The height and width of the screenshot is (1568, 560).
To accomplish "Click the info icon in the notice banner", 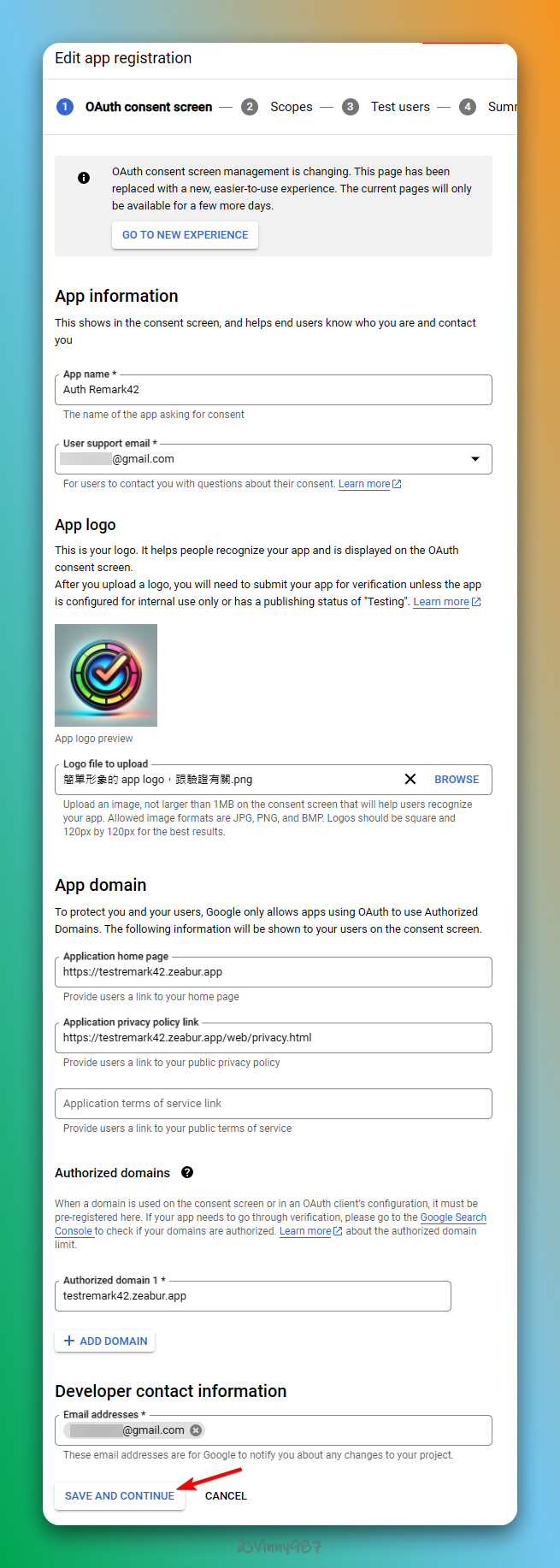I will tap(84, 178).
